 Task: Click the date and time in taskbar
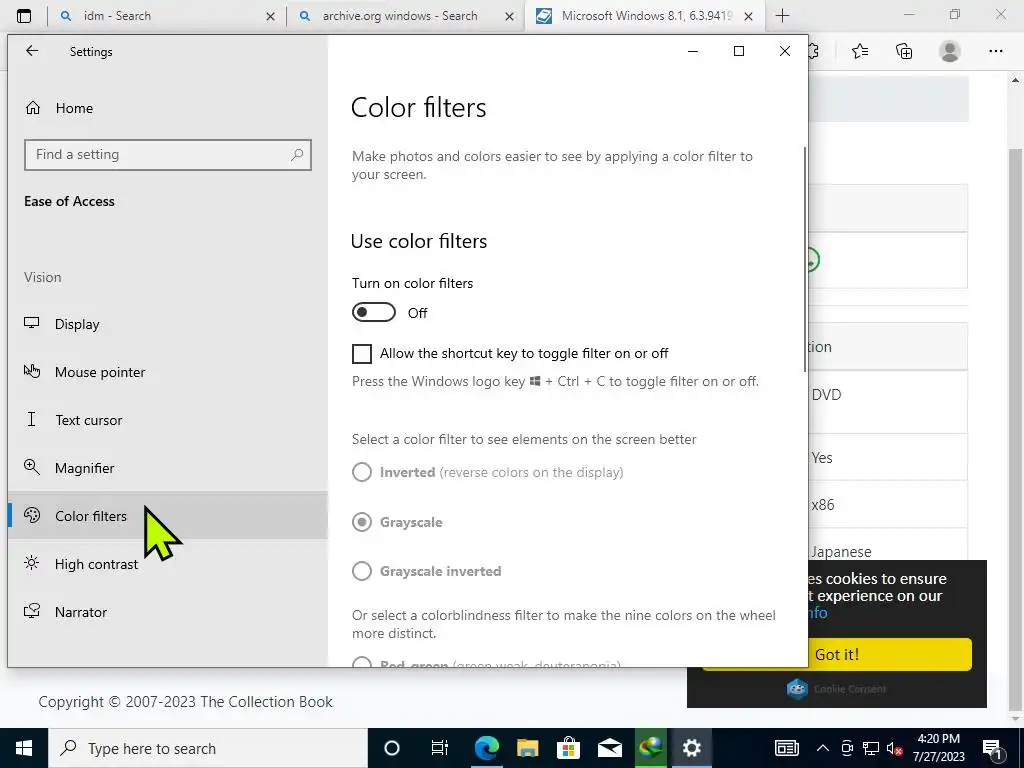coord(938,748)
